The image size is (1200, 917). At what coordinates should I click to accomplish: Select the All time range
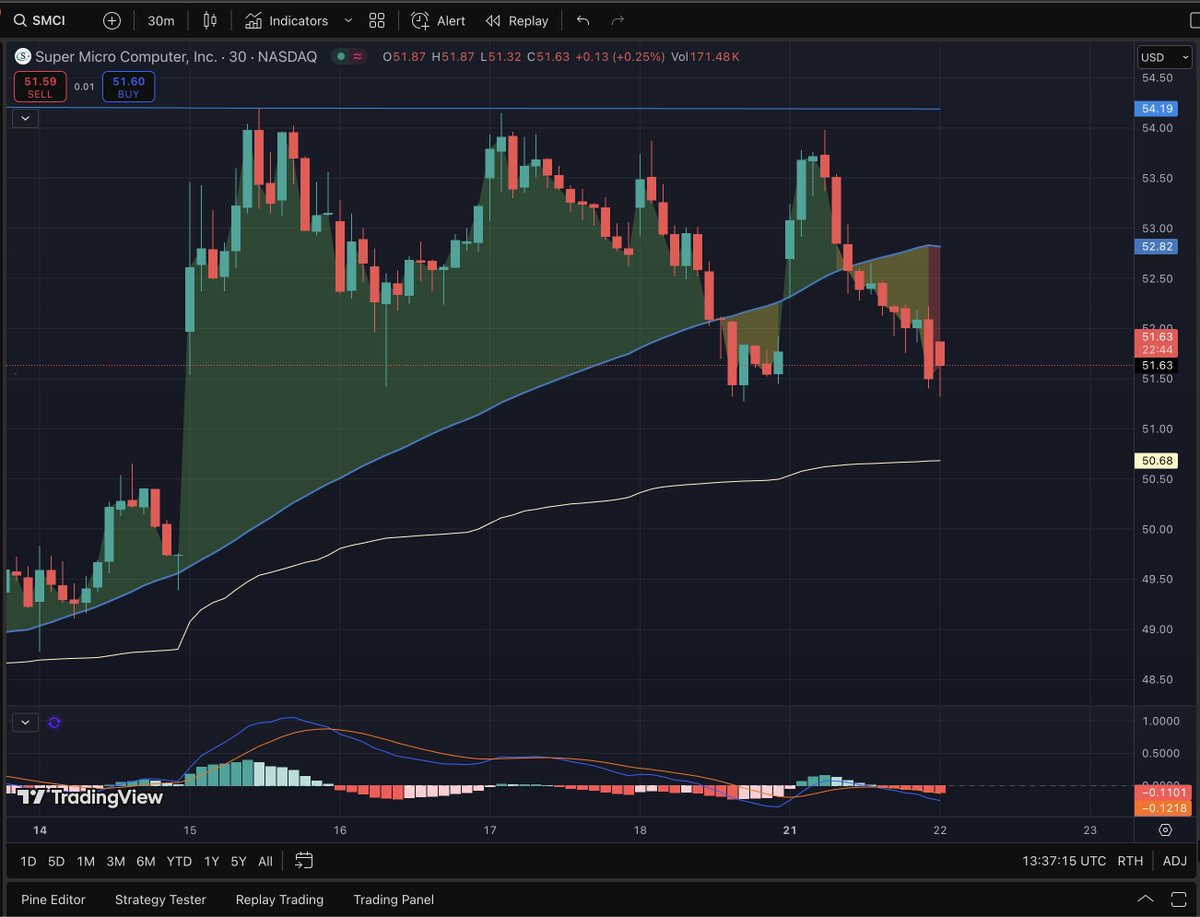265,860
